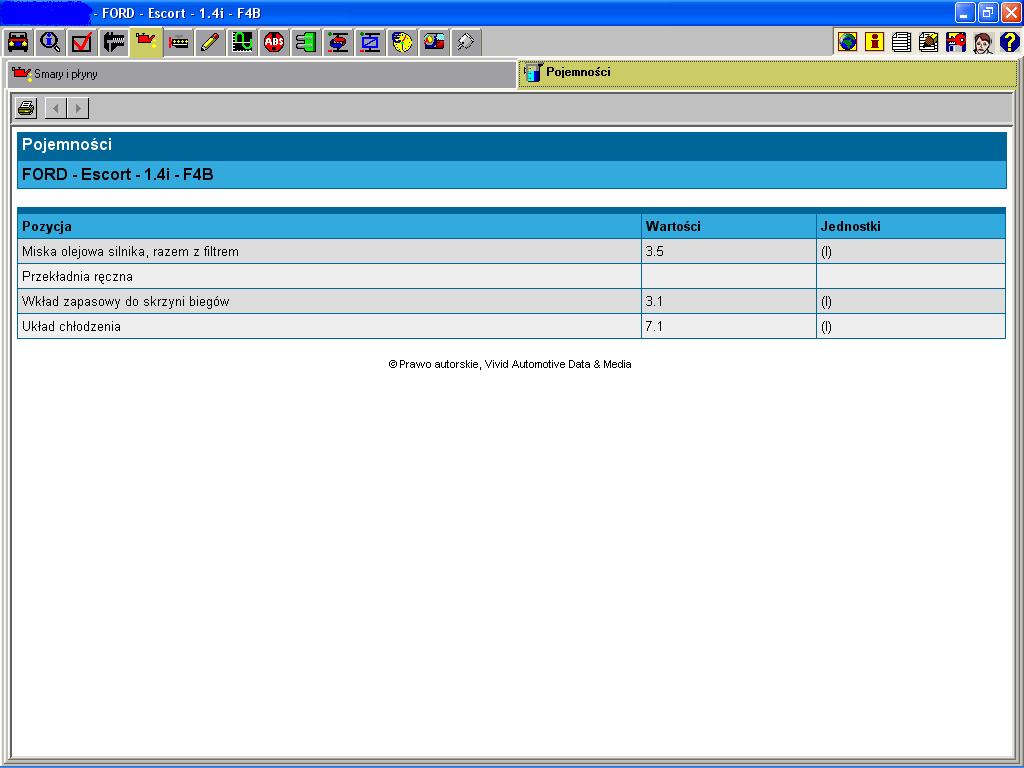Click the globe icon in right toolbar
This screenshot has width=1024, height=768.
[x=847, y=42]
